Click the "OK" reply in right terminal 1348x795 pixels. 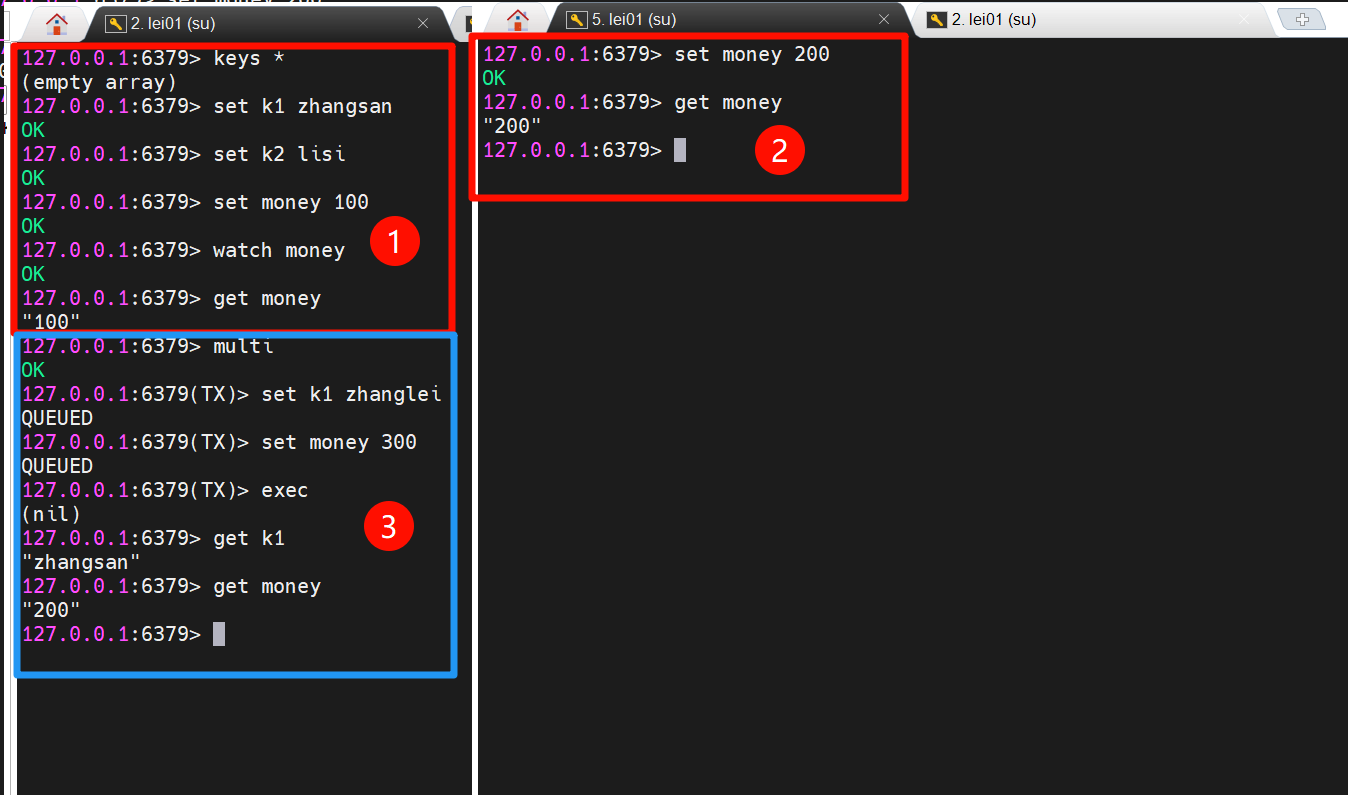(x=494, y=78)
